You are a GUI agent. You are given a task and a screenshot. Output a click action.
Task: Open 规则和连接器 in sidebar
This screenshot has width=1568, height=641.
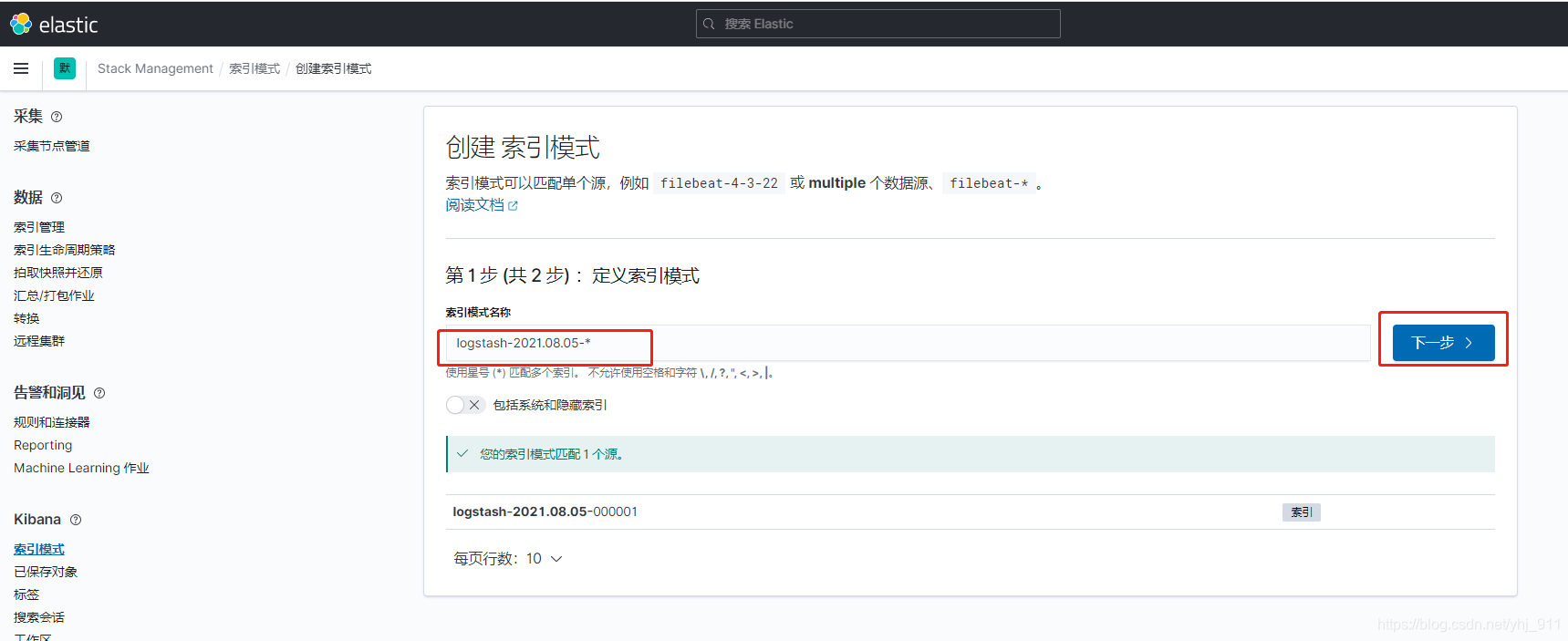coord(52,422)
